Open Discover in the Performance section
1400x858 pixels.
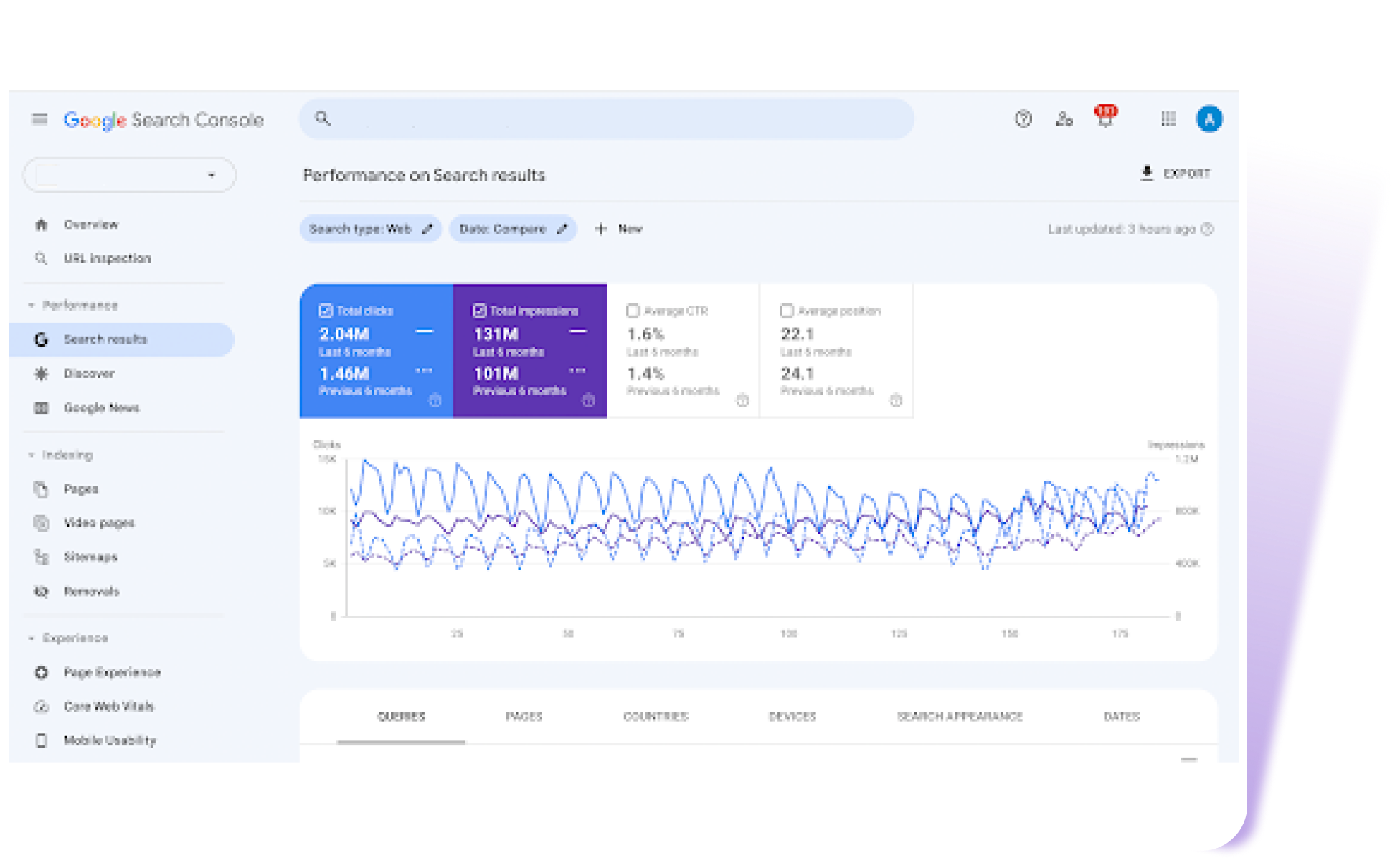coord(88,373)
